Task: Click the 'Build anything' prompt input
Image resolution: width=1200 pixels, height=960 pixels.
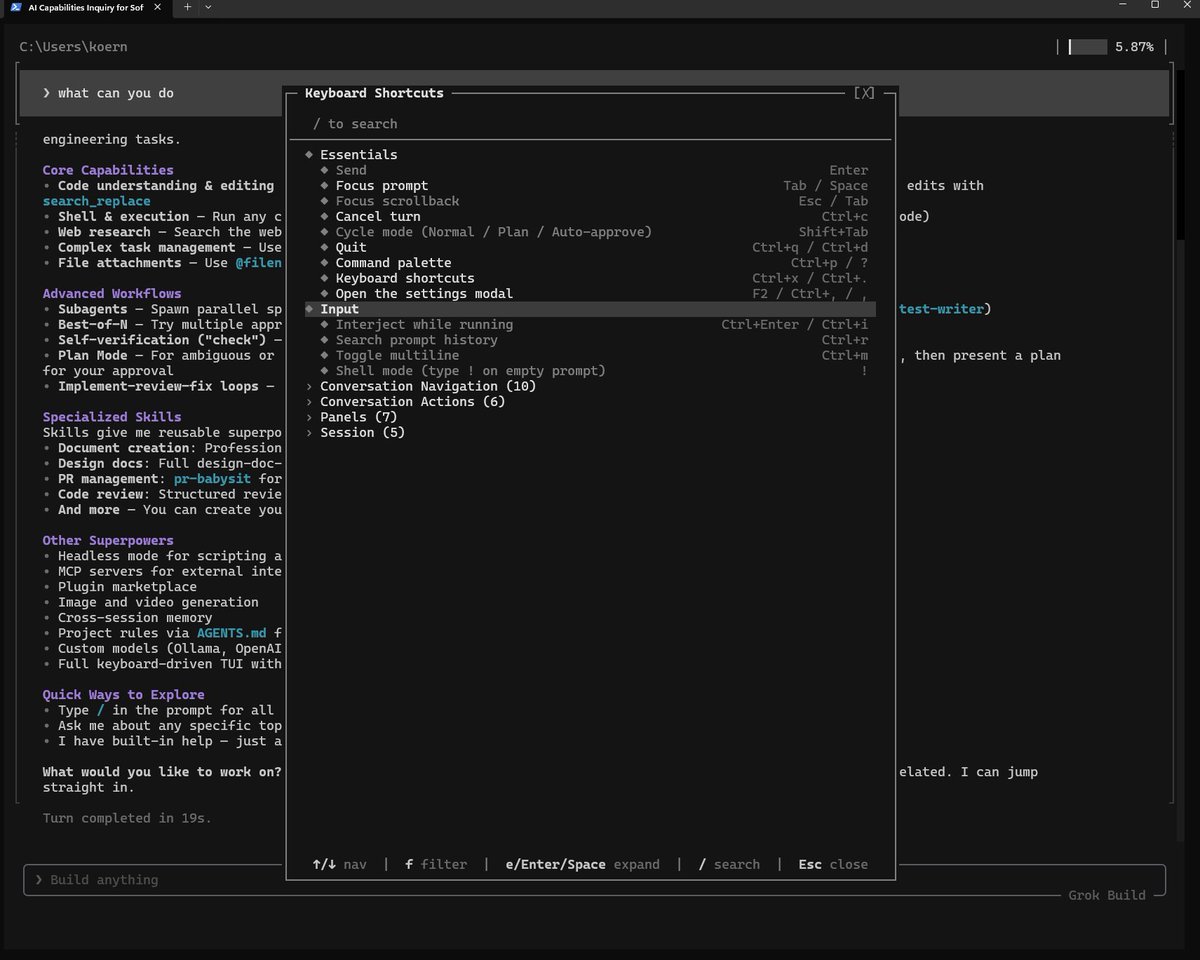Action: coord(594,880)
